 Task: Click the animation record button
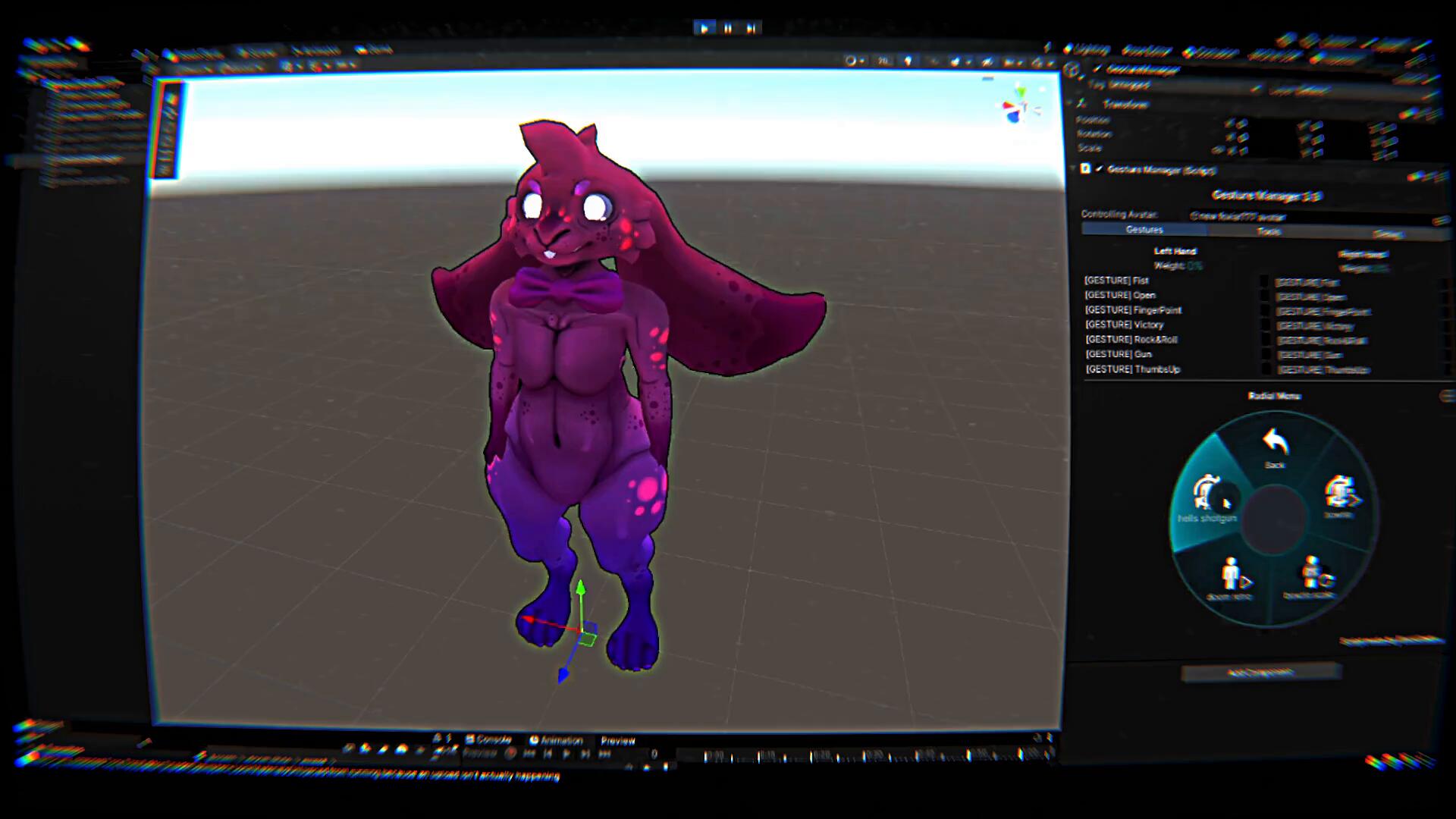510,754
